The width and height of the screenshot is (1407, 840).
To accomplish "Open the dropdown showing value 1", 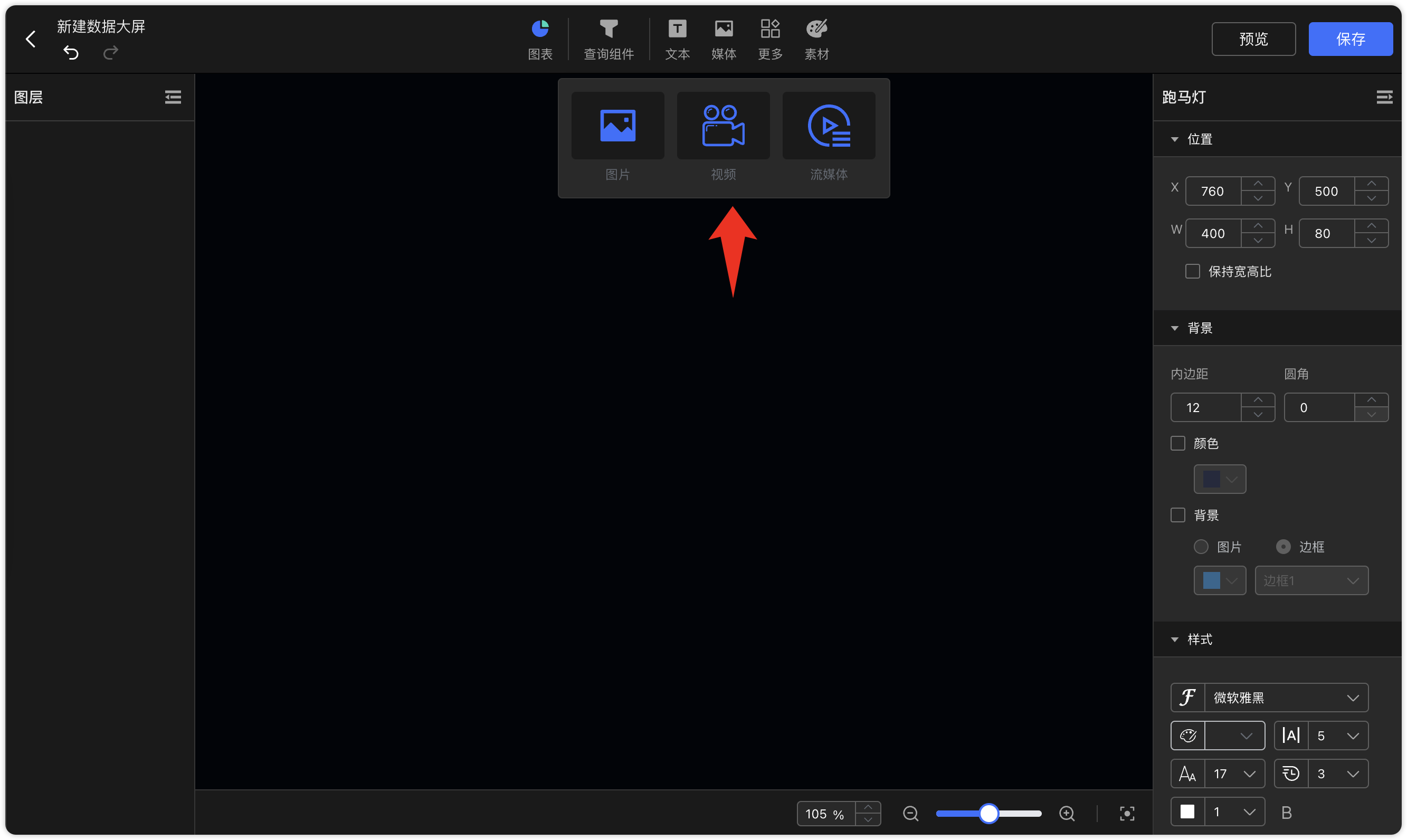I will tap(1234, 812).
